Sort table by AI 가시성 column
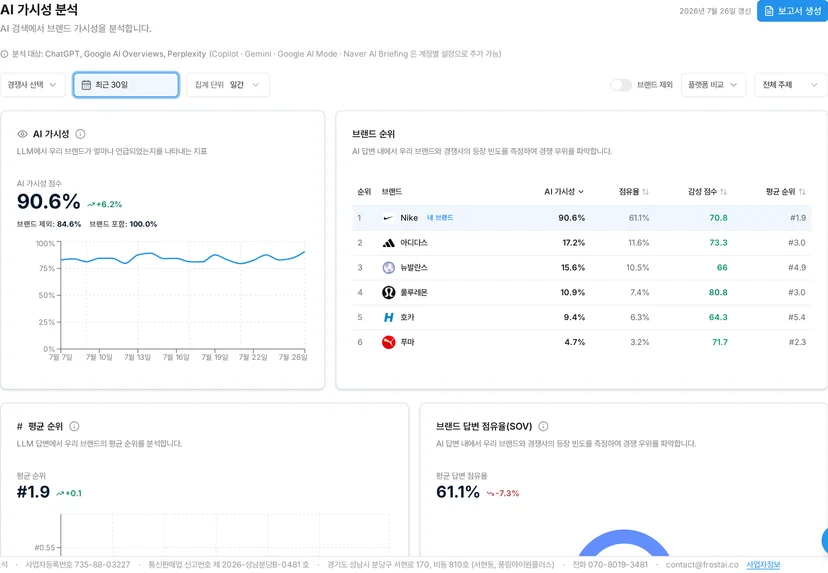The width and height of the screenshot is (828, 573). [x=564, y=192]
